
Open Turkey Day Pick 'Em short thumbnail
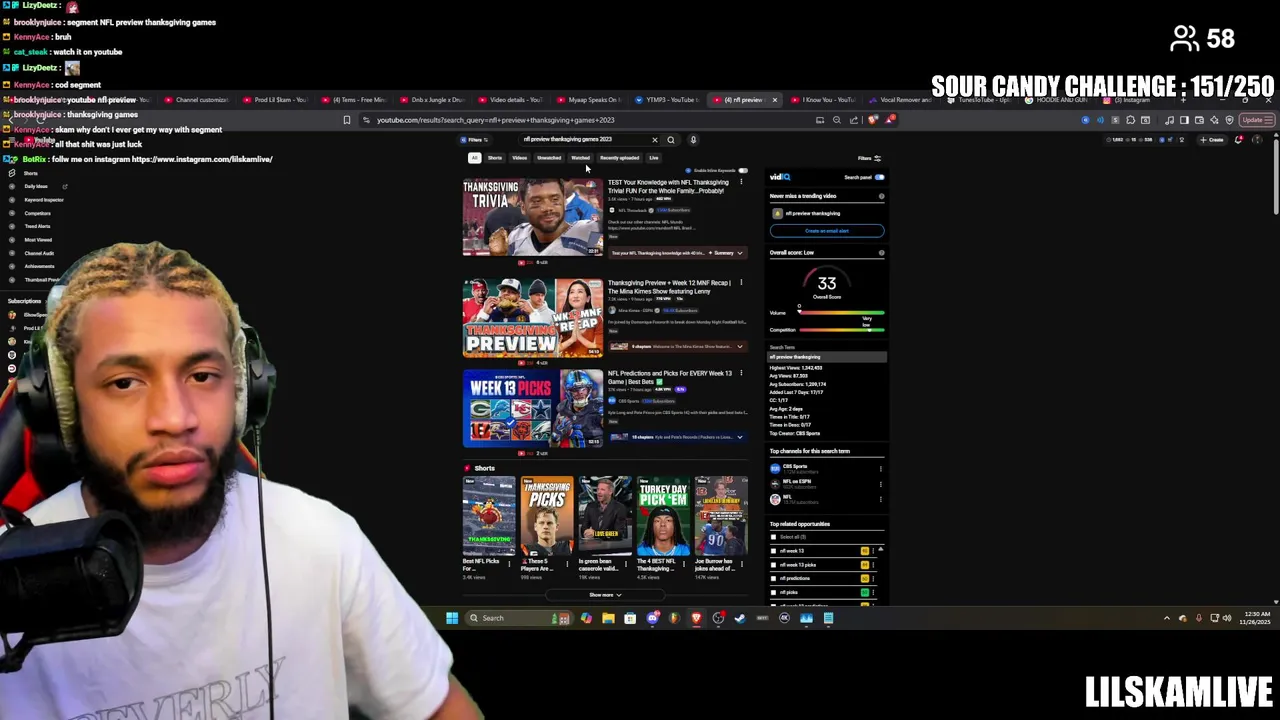point(663,516)
